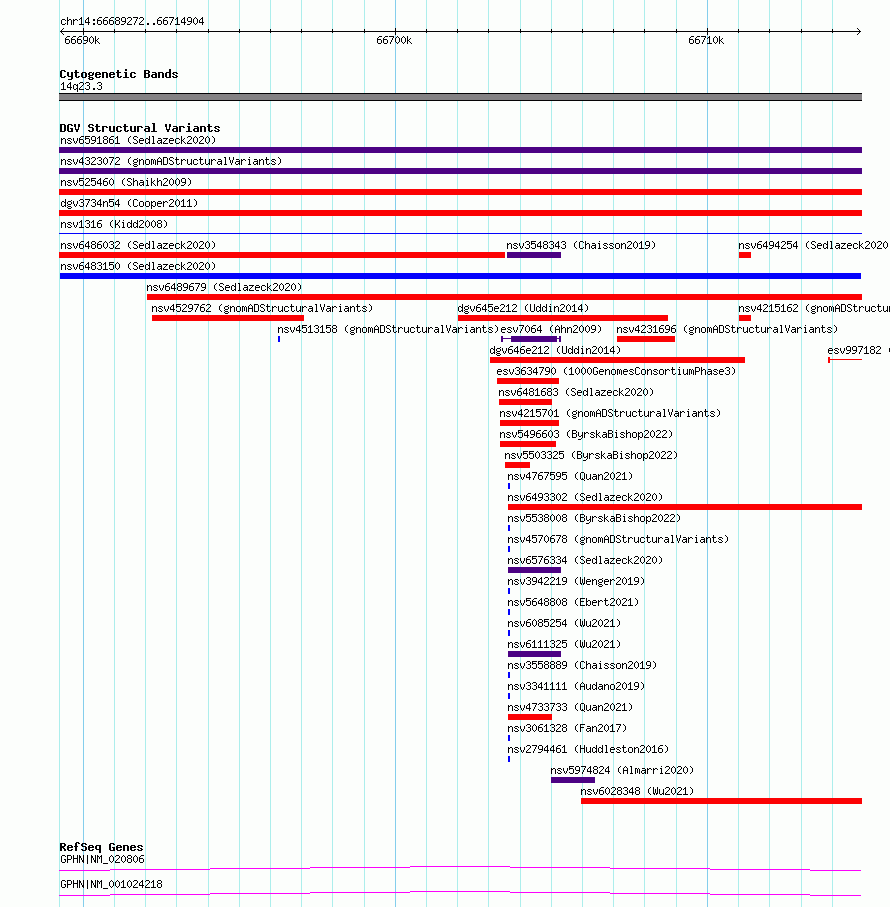This screenshot has height=907, width=890.
Task: Open the GPHN|NM_001024218 gene entry
Action: pos(111,884)
